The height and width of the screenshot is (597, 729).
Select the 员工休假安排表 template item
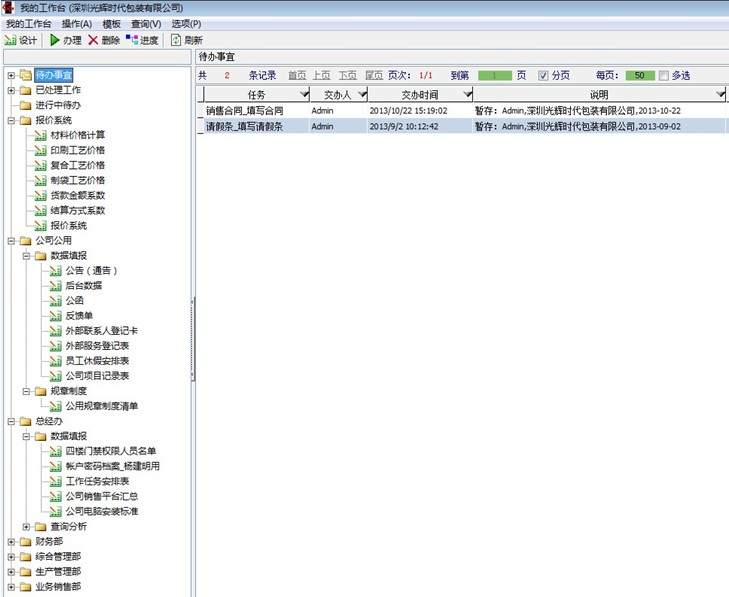96,360
